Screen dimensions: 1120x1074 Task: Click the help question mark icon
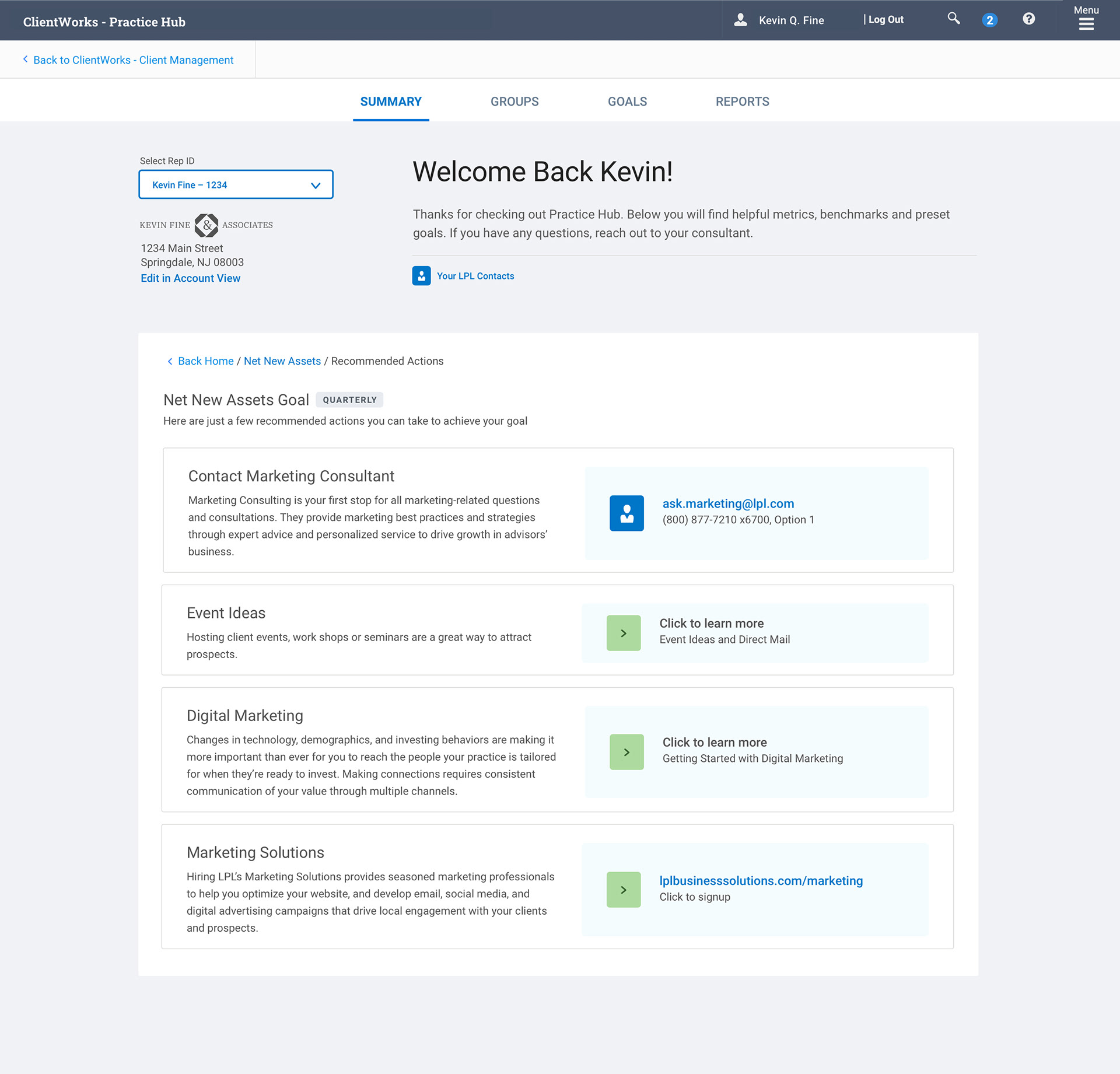click(1029, 19)
